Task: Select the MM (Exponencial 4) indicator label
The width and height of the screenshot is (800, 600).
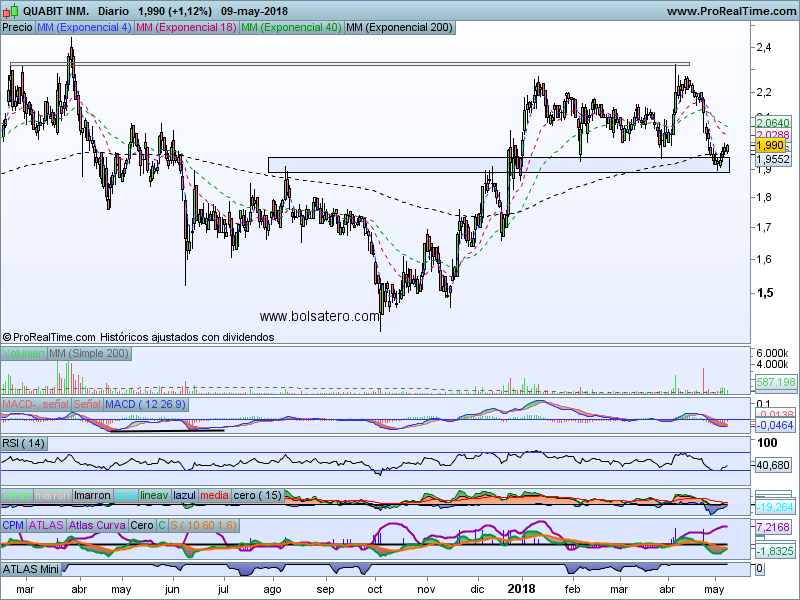Action: point(83,28)
